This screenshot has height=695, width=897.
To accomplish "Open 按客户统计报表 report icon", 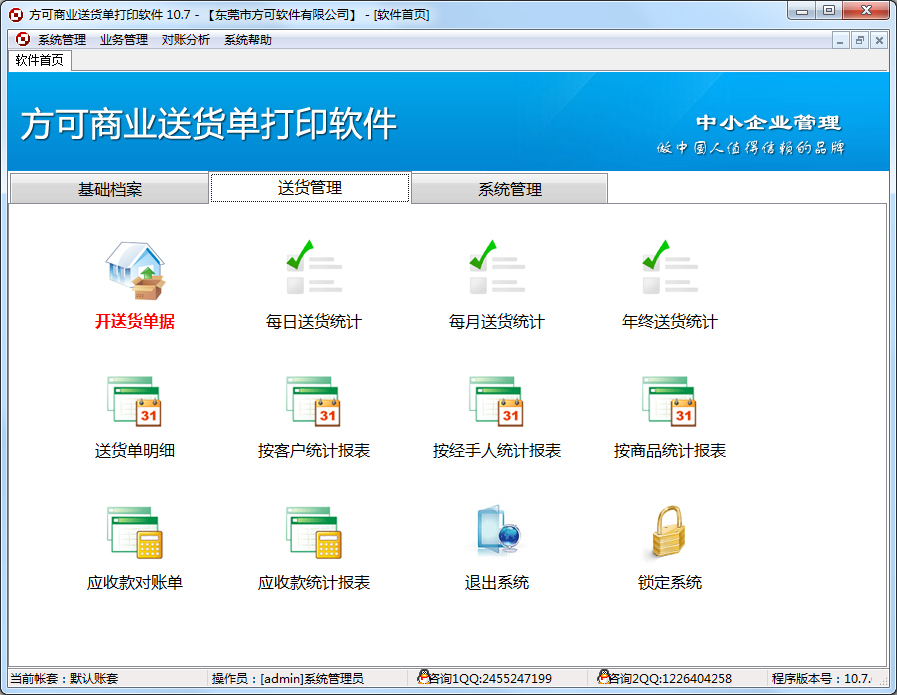I will pos(313,402).
